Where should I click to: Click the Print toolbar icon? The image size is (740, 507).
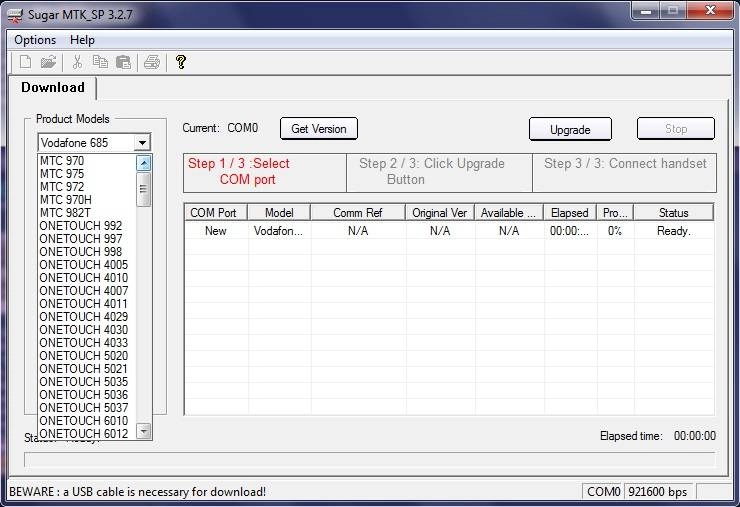[x=152, y=62]
